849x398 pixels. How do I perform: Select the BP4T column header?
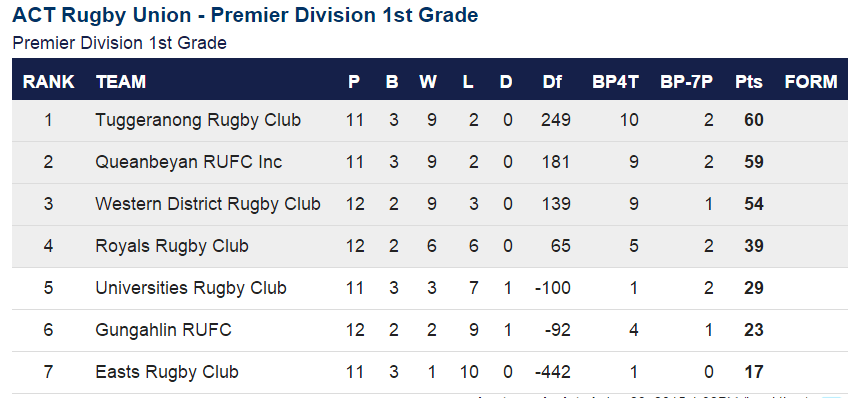click(x=616, y=82)
